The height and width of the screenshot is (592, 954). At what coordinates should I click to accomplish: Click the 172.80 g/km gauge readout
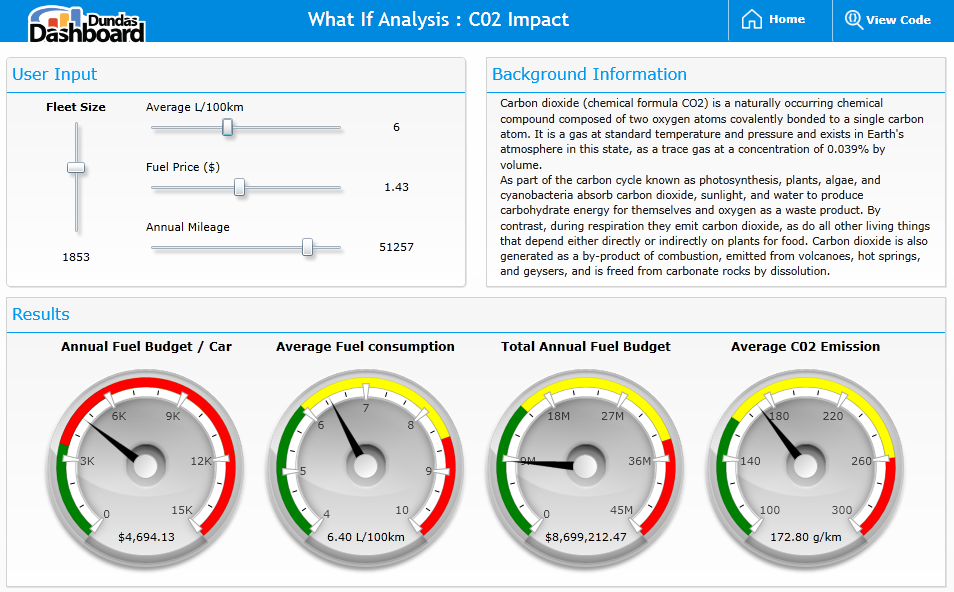(805, 537)
